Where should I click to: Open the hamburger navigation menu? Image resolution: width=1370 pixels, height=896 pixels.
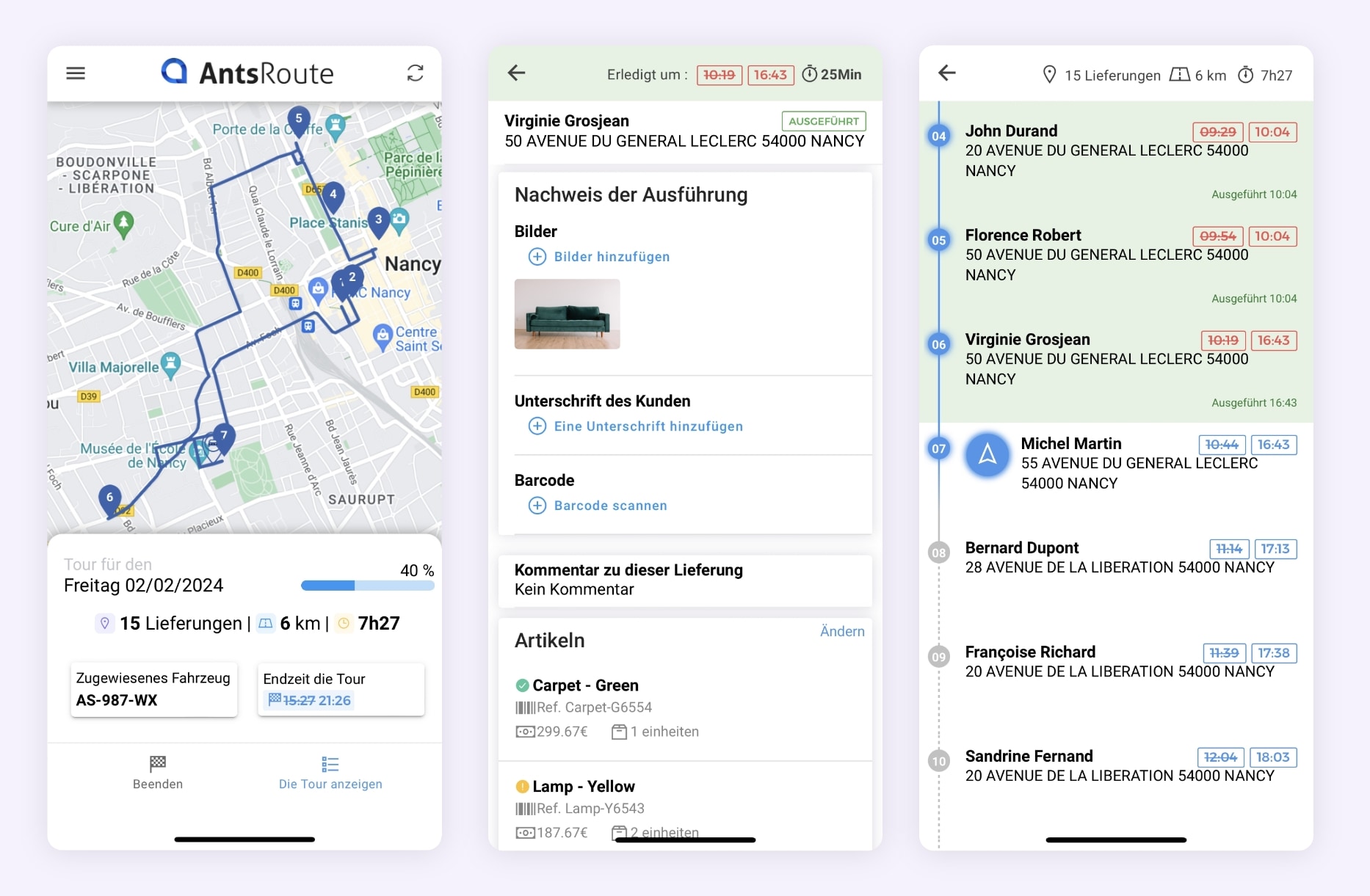click(76, 73)
